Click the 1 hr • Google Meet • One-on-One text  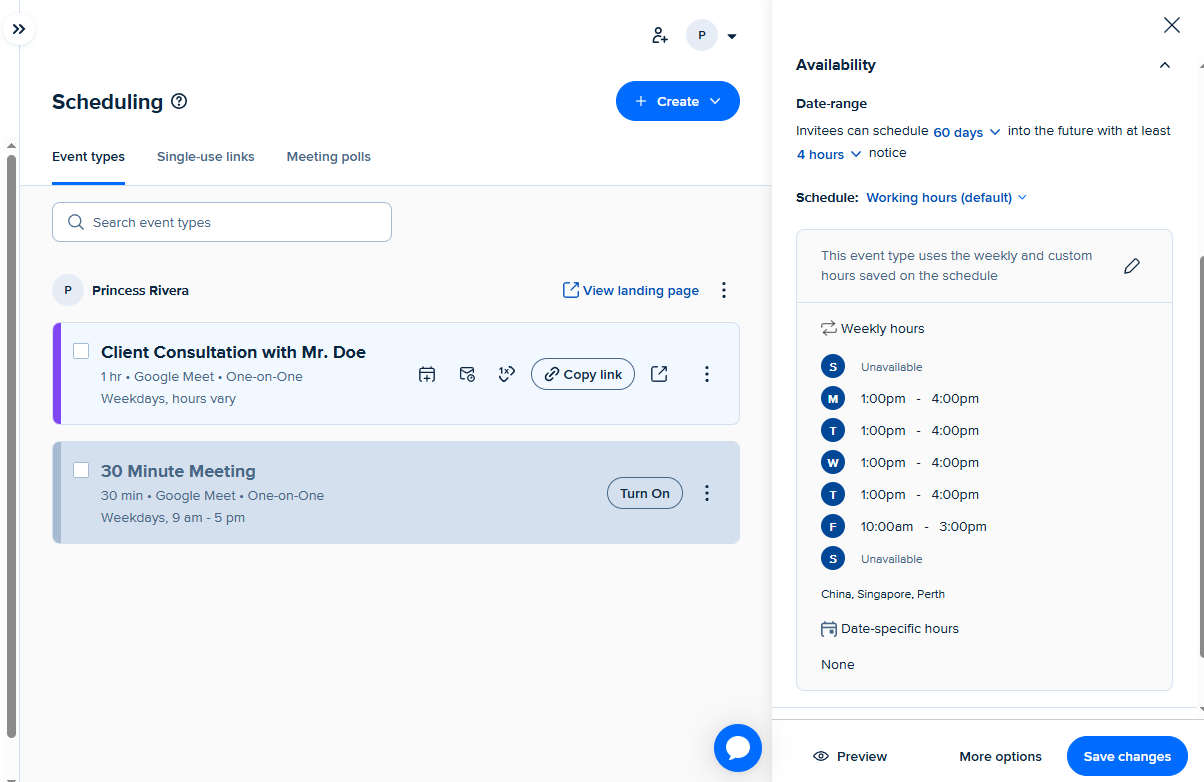point(202,377)
